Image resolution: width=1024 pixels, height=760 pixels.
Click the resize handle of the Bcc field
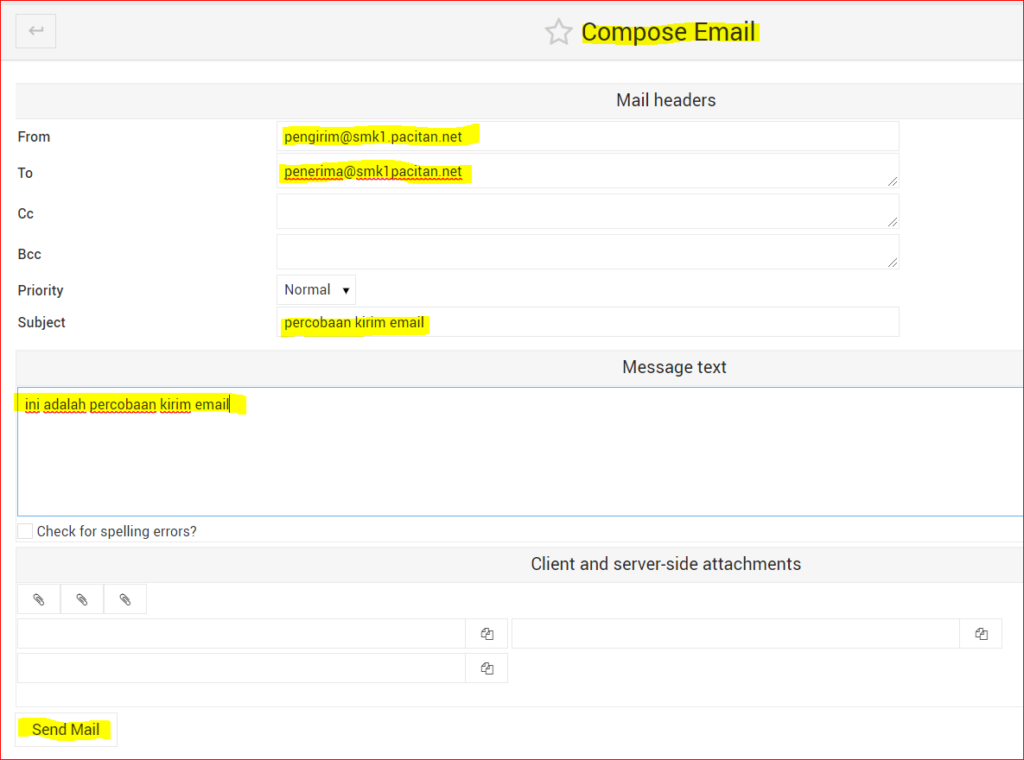(x=892, y=262)
